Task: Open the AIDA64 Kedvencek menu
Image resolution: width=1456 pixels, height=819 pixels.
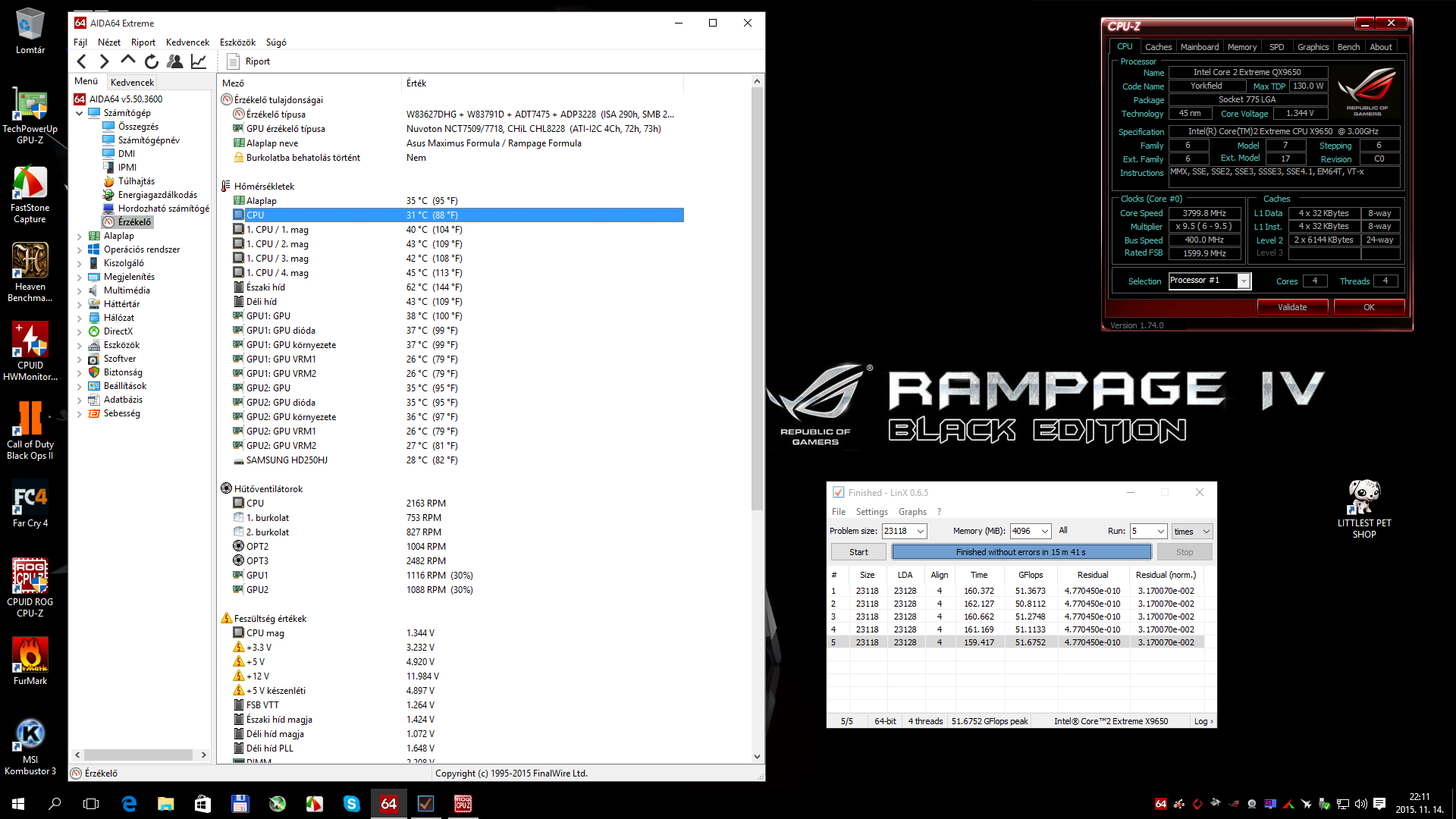Action: 187,42
